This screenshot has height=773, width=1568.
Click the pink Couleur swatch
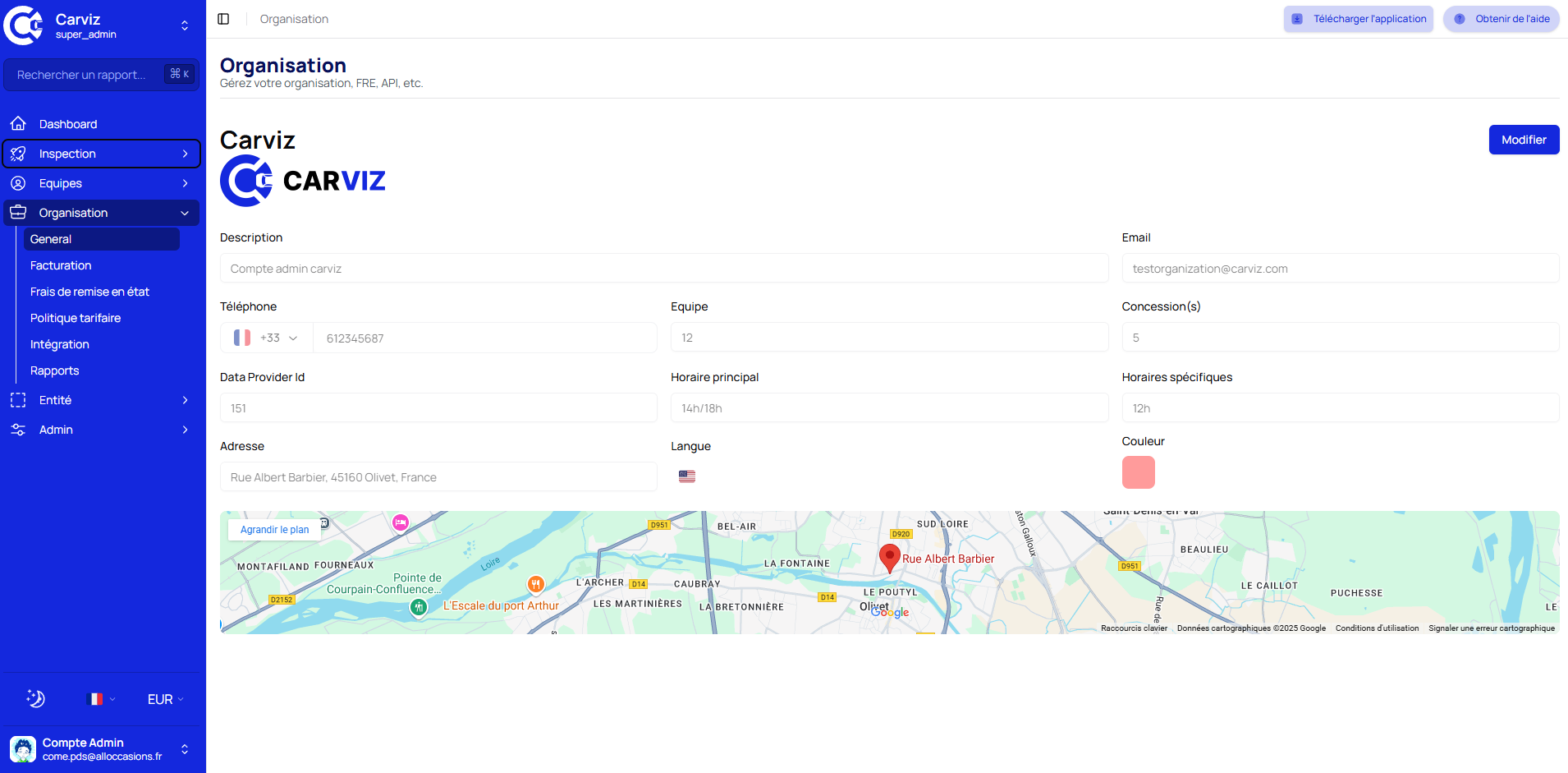[1139, 472]
